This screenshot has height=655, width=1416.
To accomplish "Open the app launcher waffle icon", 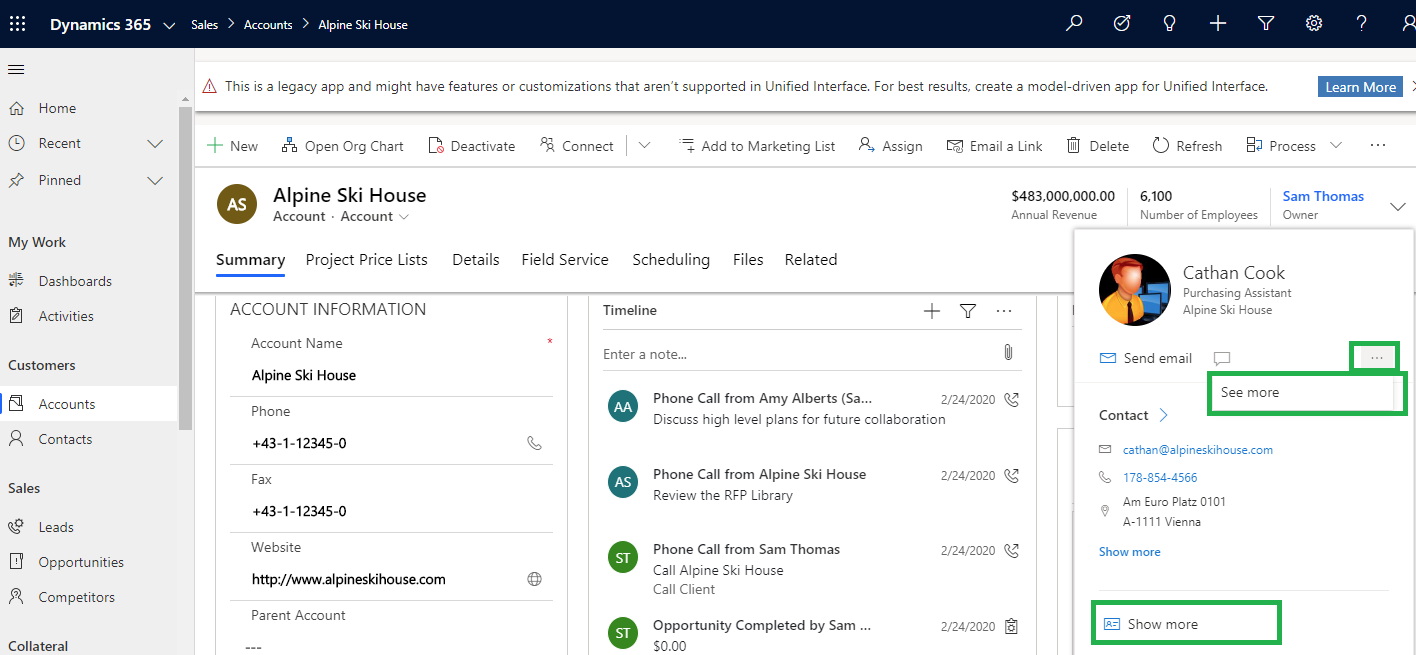I will [x=17, y=24].
